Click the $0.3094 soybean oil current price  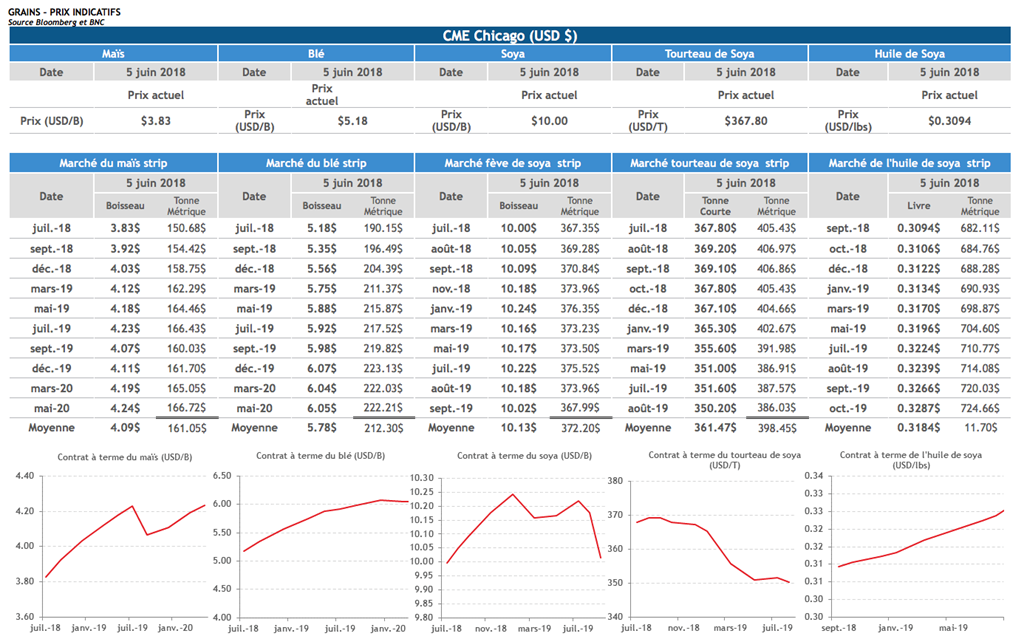coord(947,121)
